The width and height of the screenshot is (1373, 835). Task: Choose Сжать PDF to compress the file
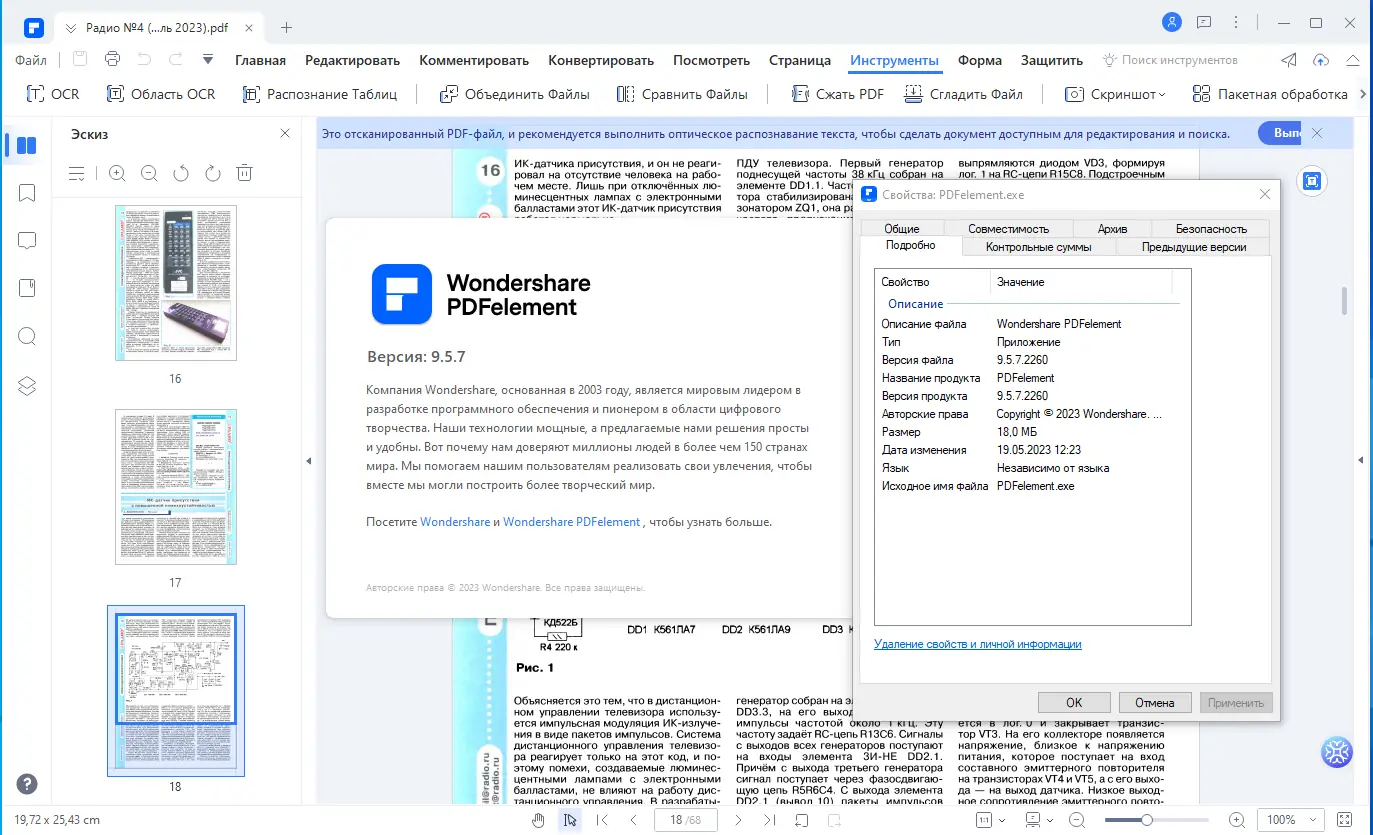838,94
